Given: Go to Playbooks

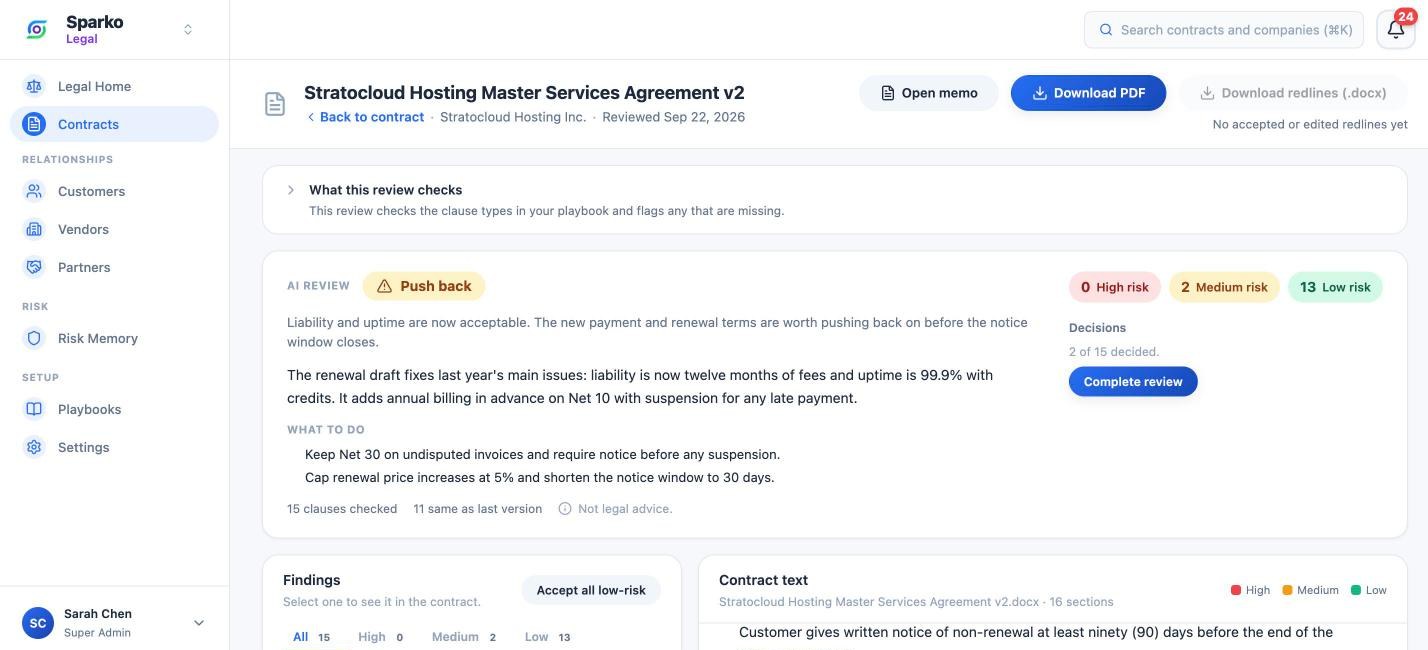Looking at the screenshot, I should click(x=114, y=409).
